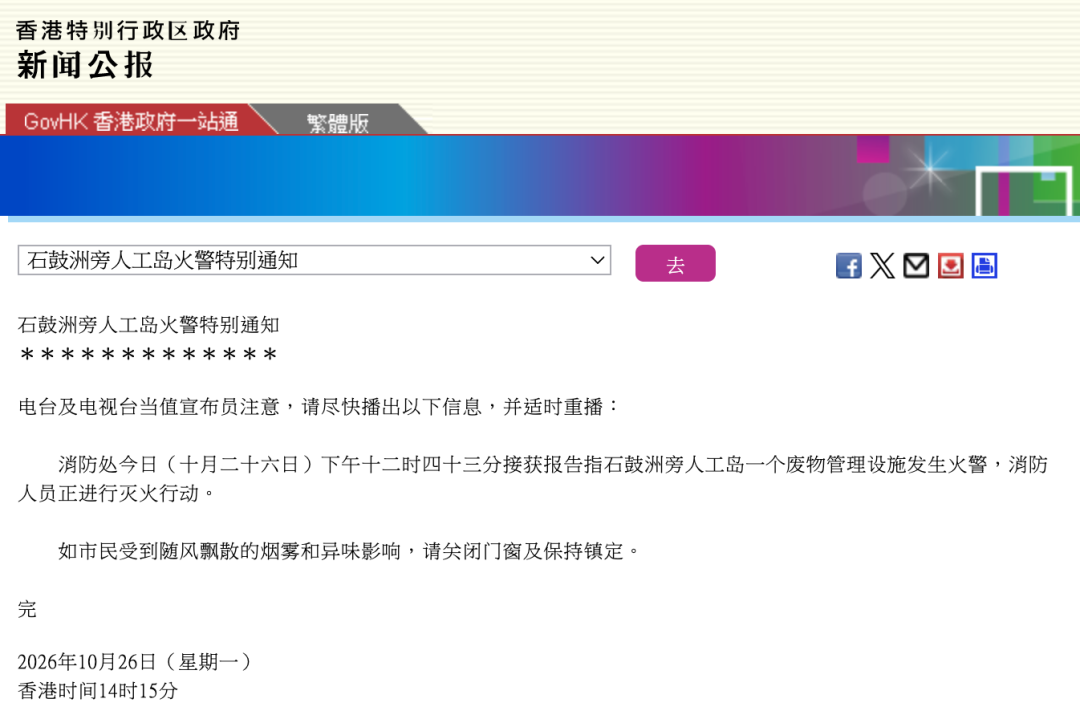Open the press release selection dropdown
Screen dimensions: 1080x719
pos(314,260)
